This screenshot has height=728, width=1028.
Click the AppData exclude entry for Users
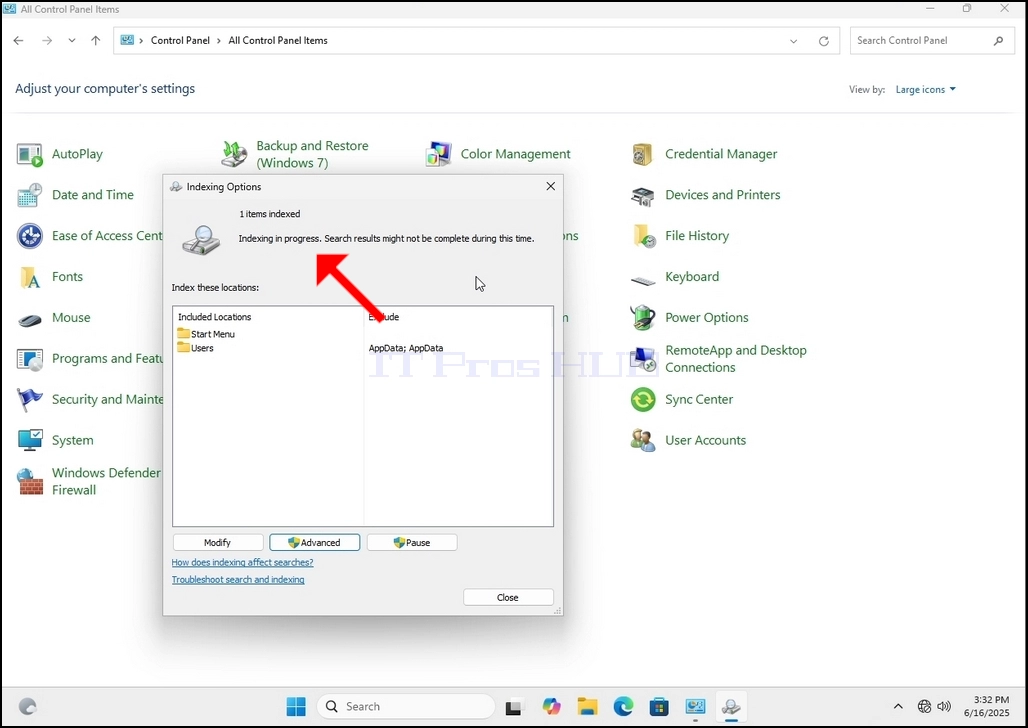(406, 348)
